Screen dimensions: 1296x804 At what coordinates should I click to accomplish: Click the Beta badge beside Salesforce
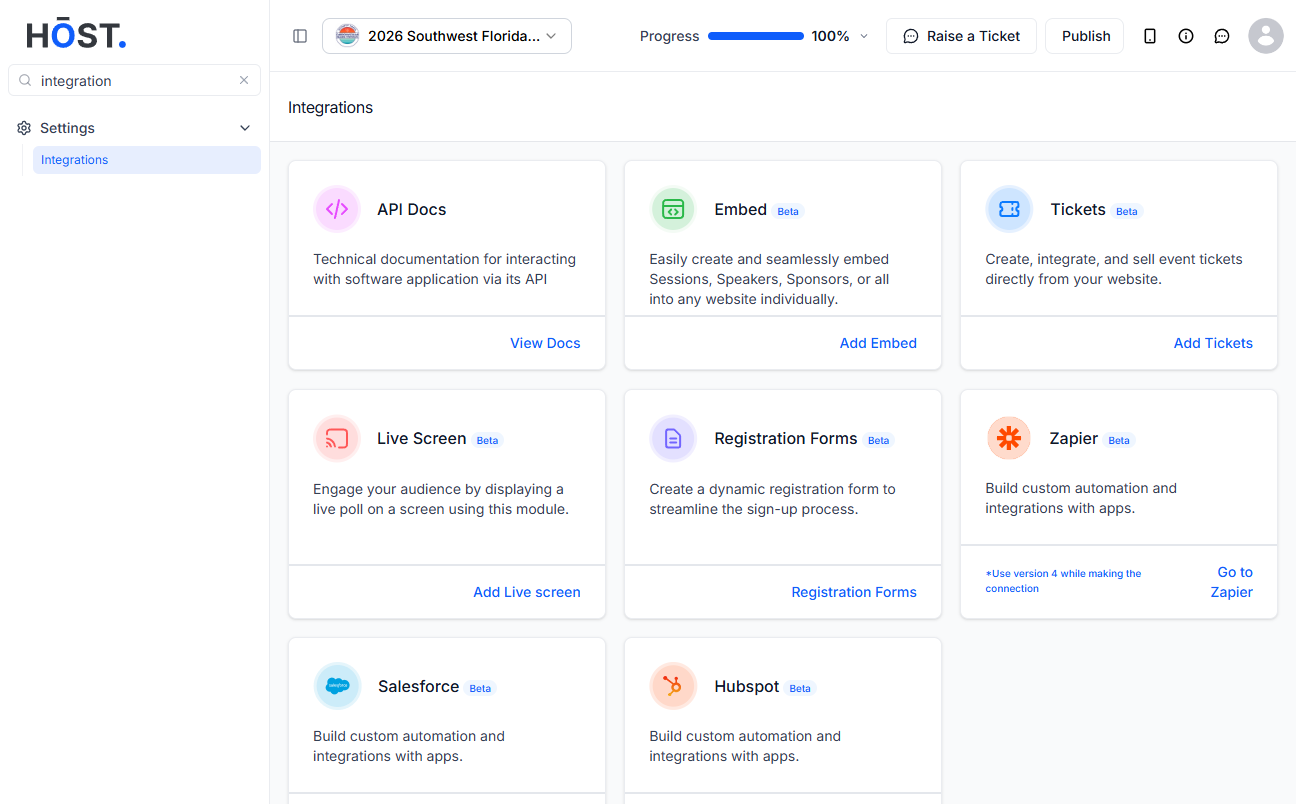tap(480, 688)
